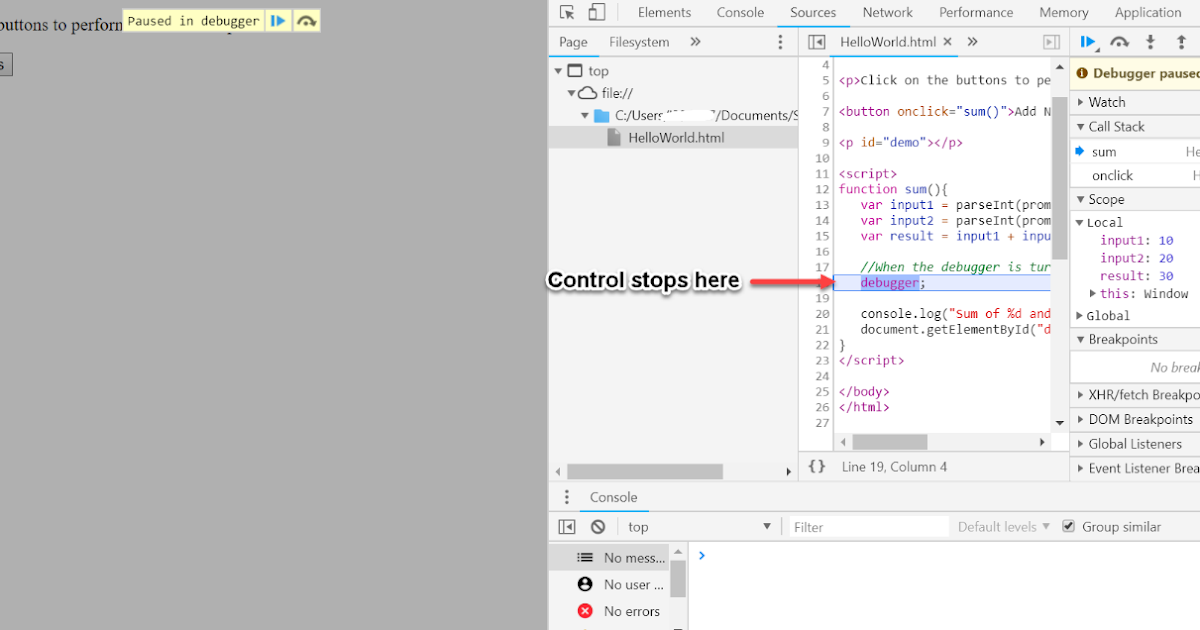This screenshot has height=630, width=1200.
Task: Step into the next function call
Action: [x=1151, y=41]
